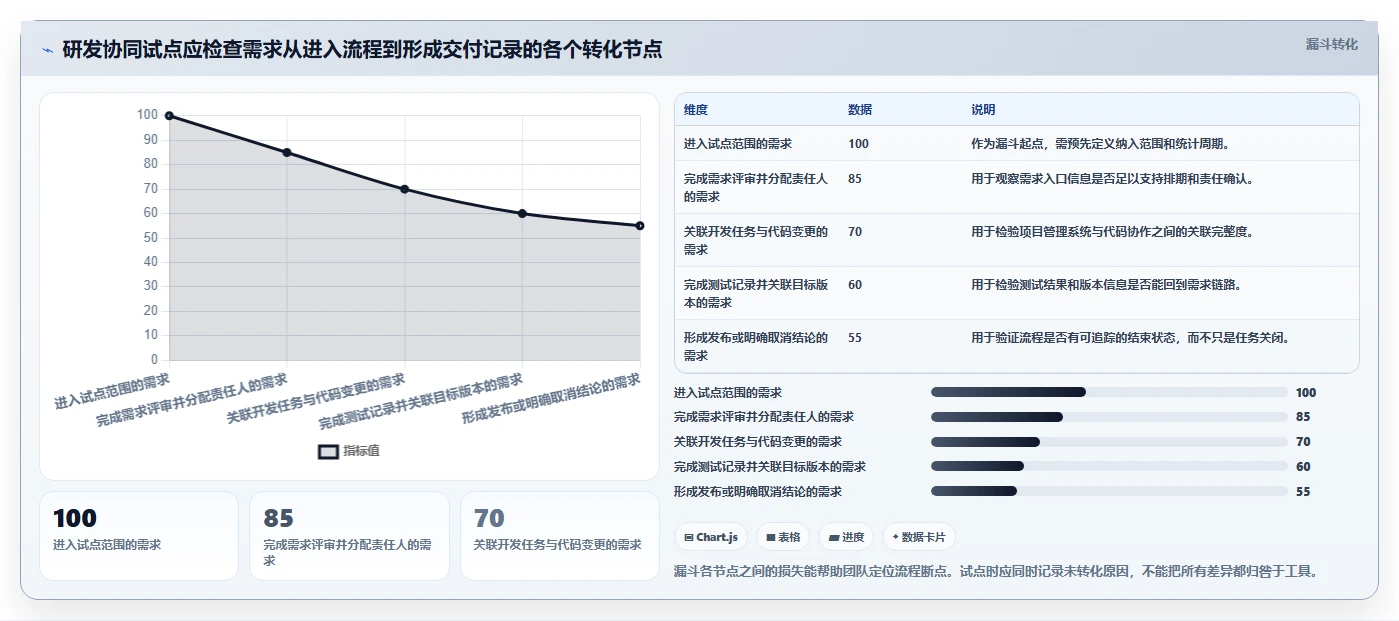Click progress bar for 完成需求评审并分配责任人的需求
The image size is (1399, 621).
tap(1109, 417)
